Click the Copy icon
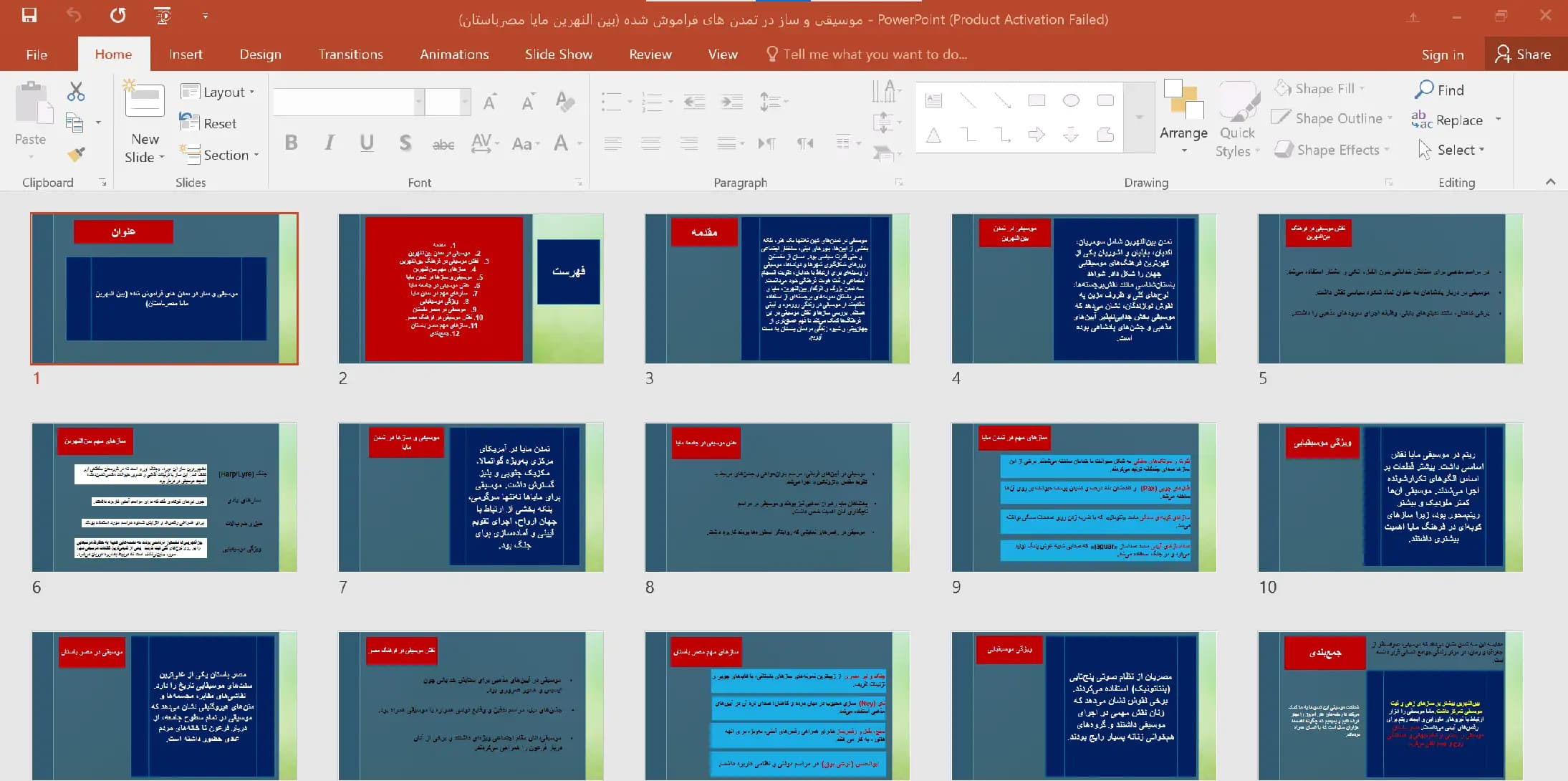This screenshot has width=1568, height=781. [74, 123]
